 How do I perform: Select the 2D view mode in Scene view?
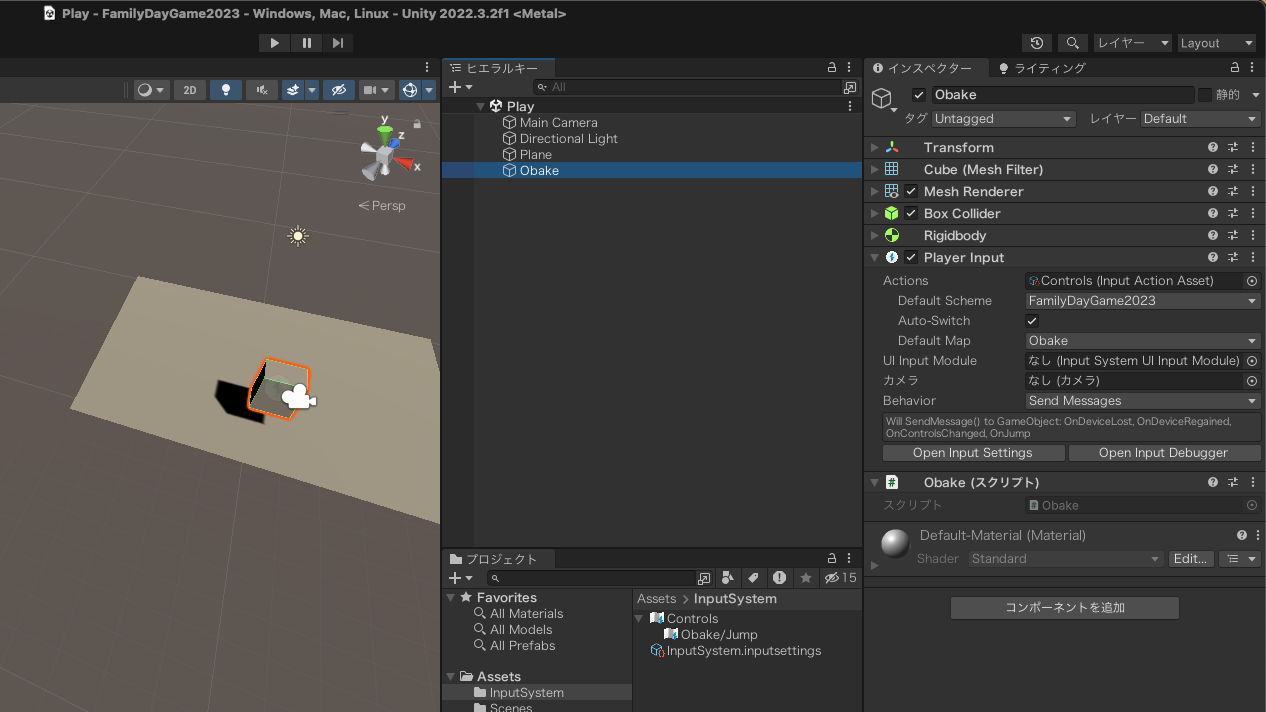tap(189, 90)
